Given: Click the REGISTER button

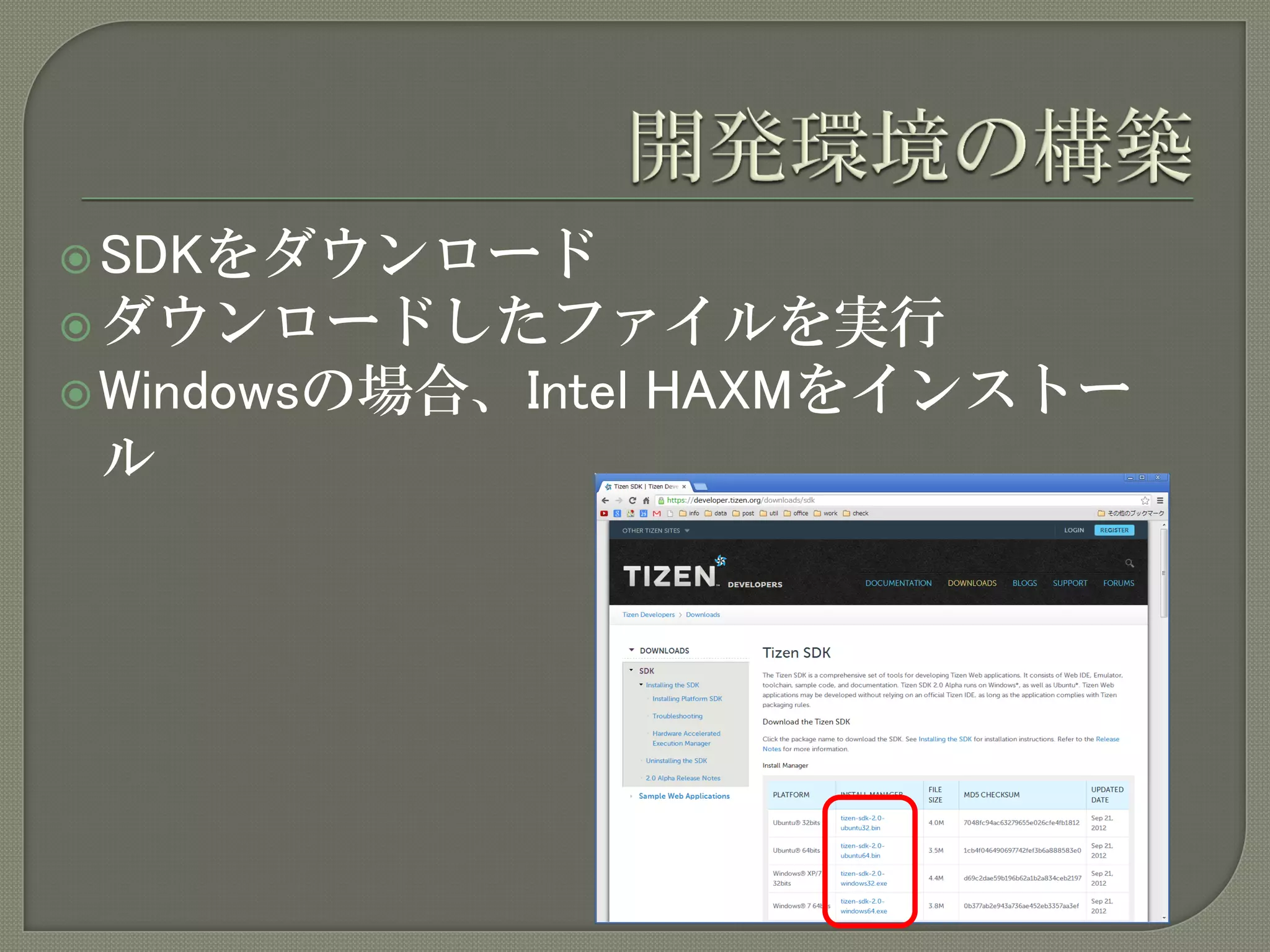Looking at the screenshot, I should tap(1114, 531).
